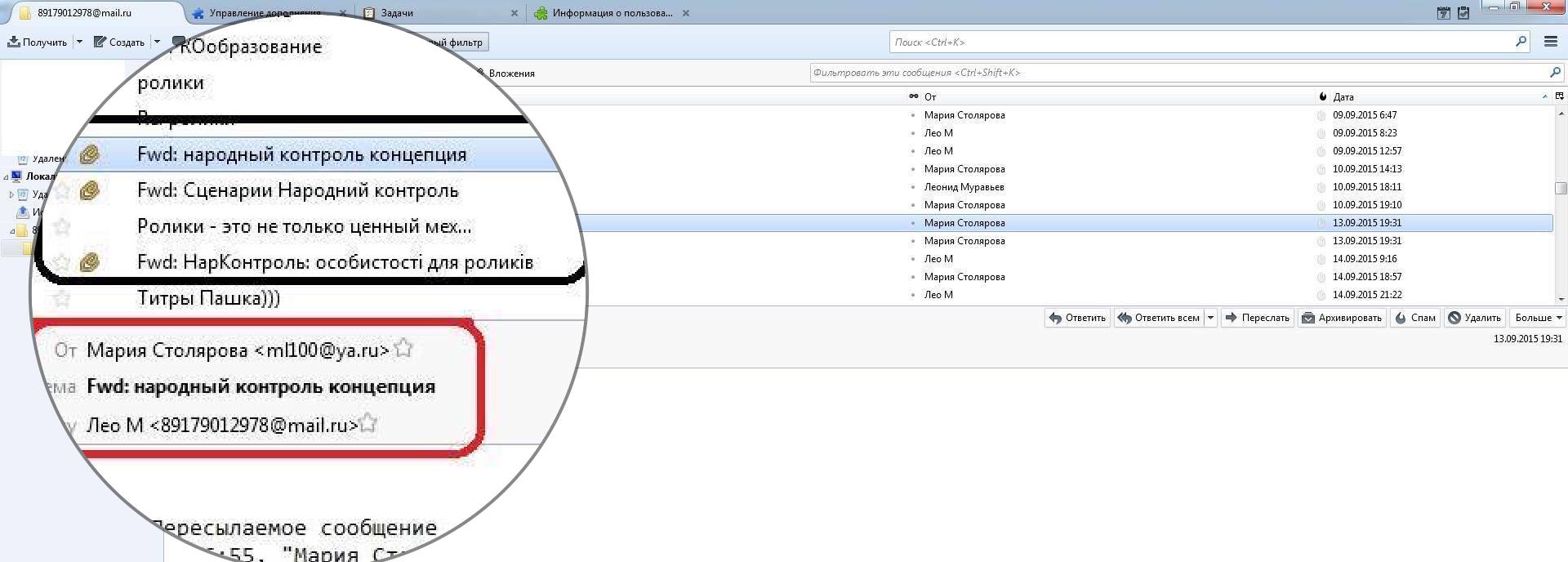
Task: Sort by read status glasses column icon
Action: pos(913,96)
